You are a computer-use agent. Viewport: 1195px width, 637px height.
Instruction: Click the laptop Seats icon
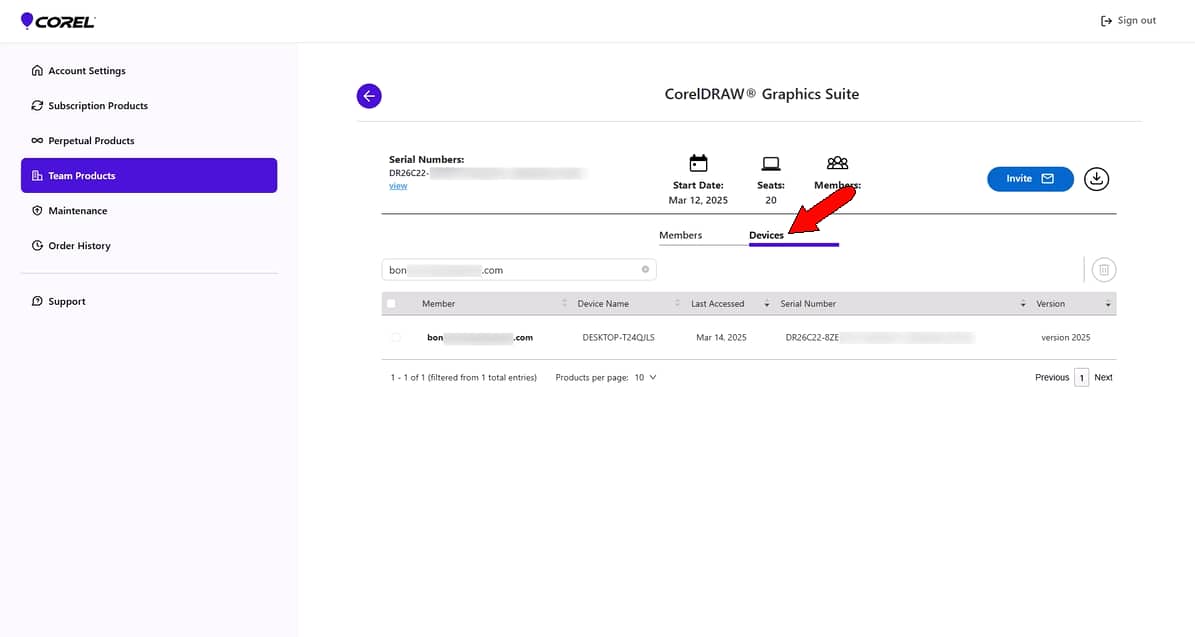tap(770, 163)
